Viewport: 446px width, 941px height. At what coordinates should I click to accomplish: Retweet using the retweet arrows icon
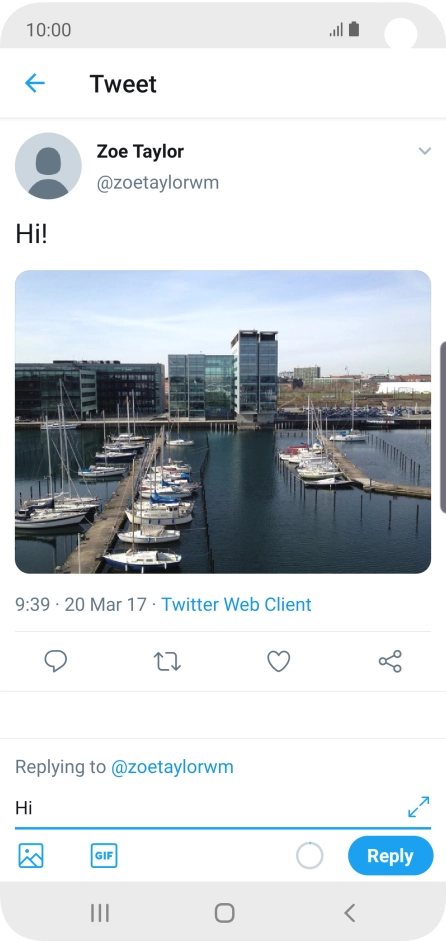167,661
